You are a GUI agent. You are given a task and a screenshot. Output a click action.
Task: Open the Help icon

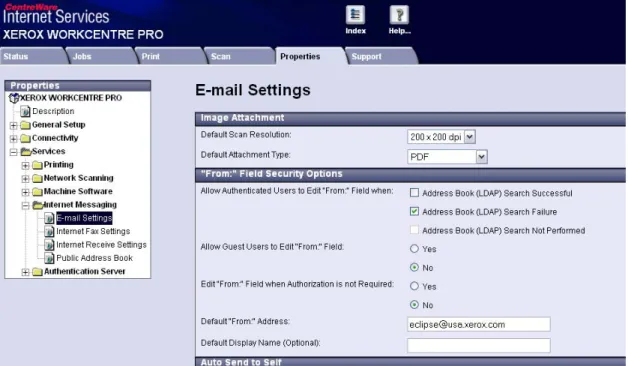pyautogui.click(x=399, y=15)
